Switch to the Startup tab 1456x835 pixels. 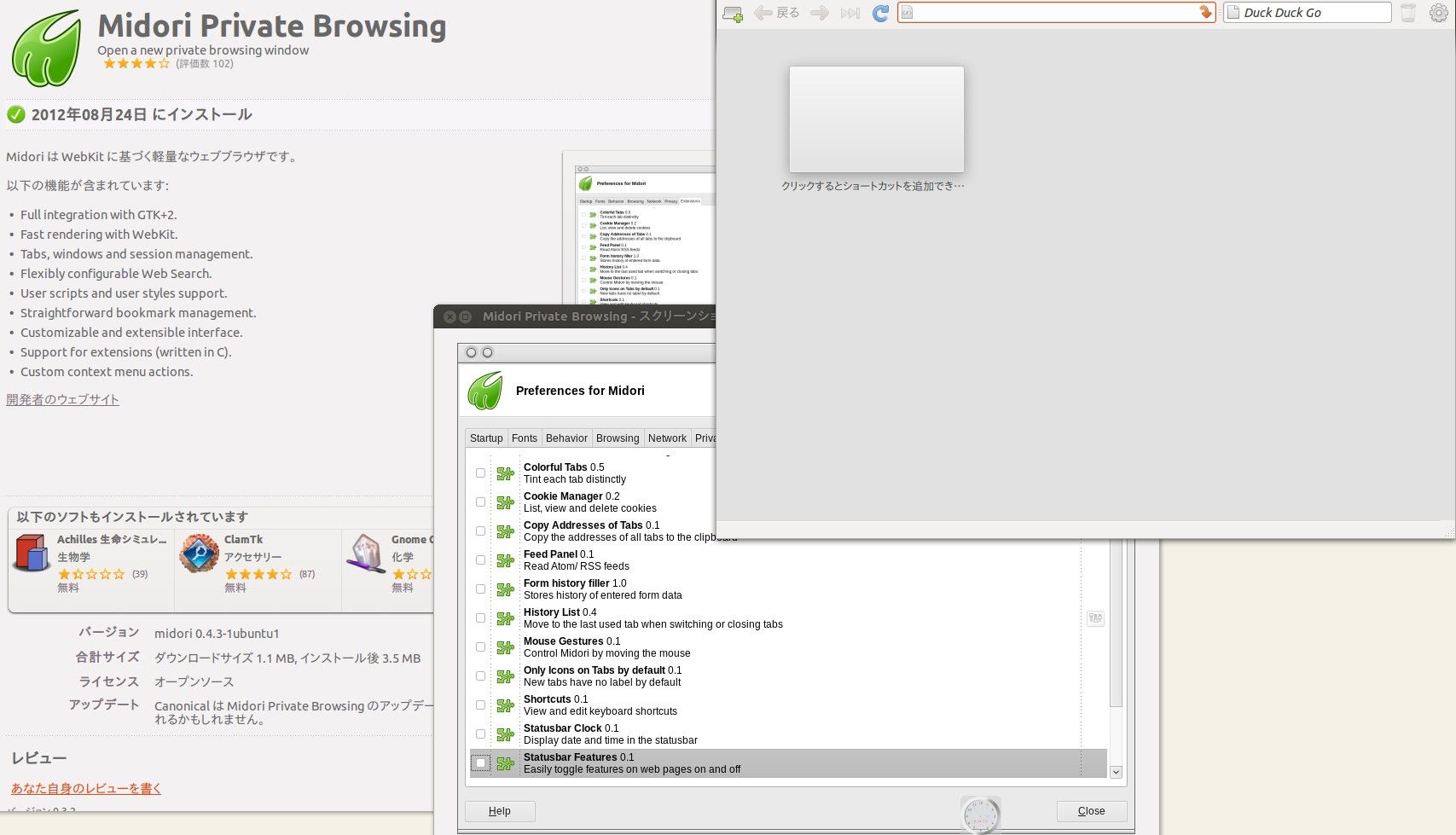point(486,438)
